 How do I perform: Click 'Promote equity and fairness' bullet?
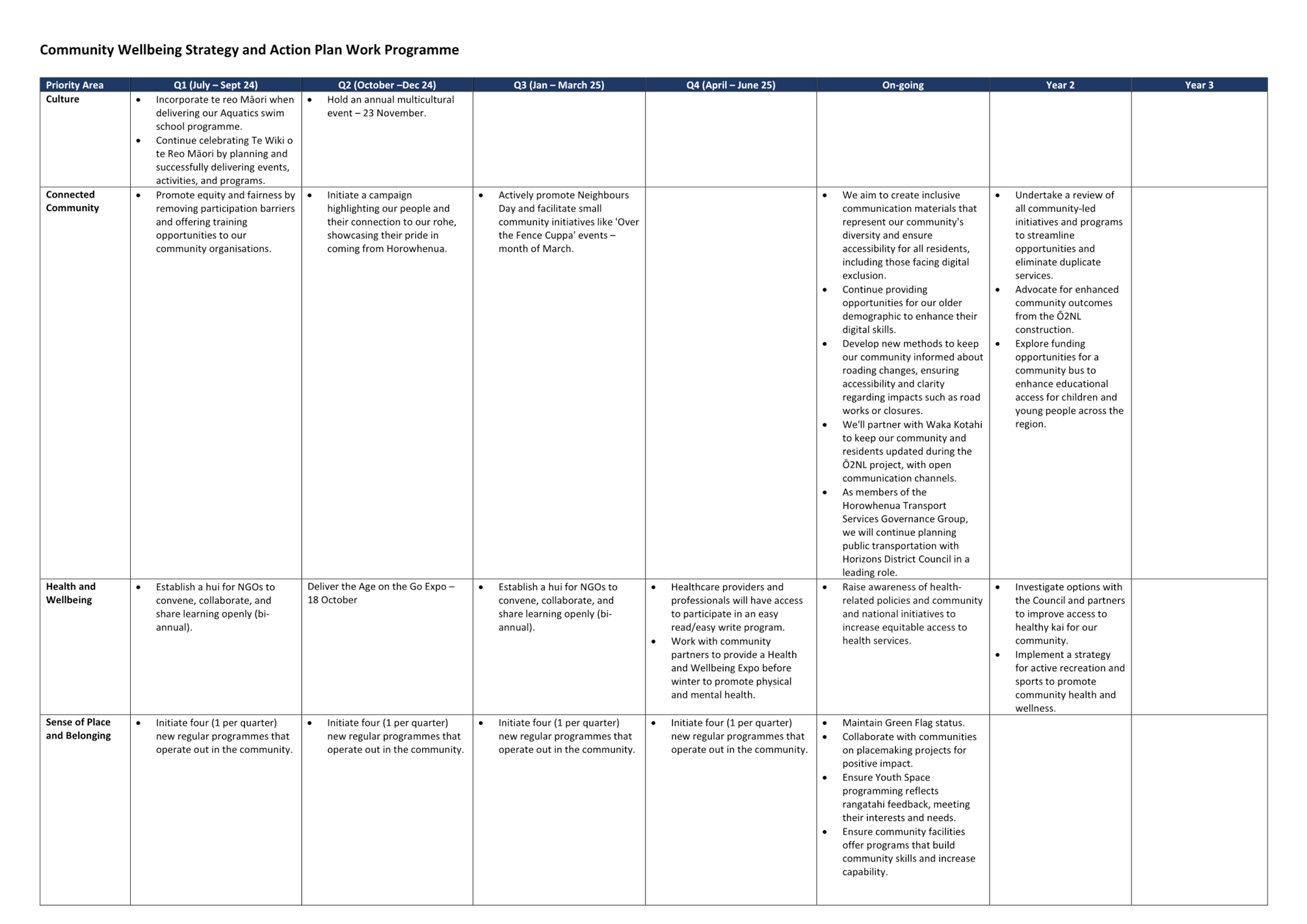tap(226, 222)
